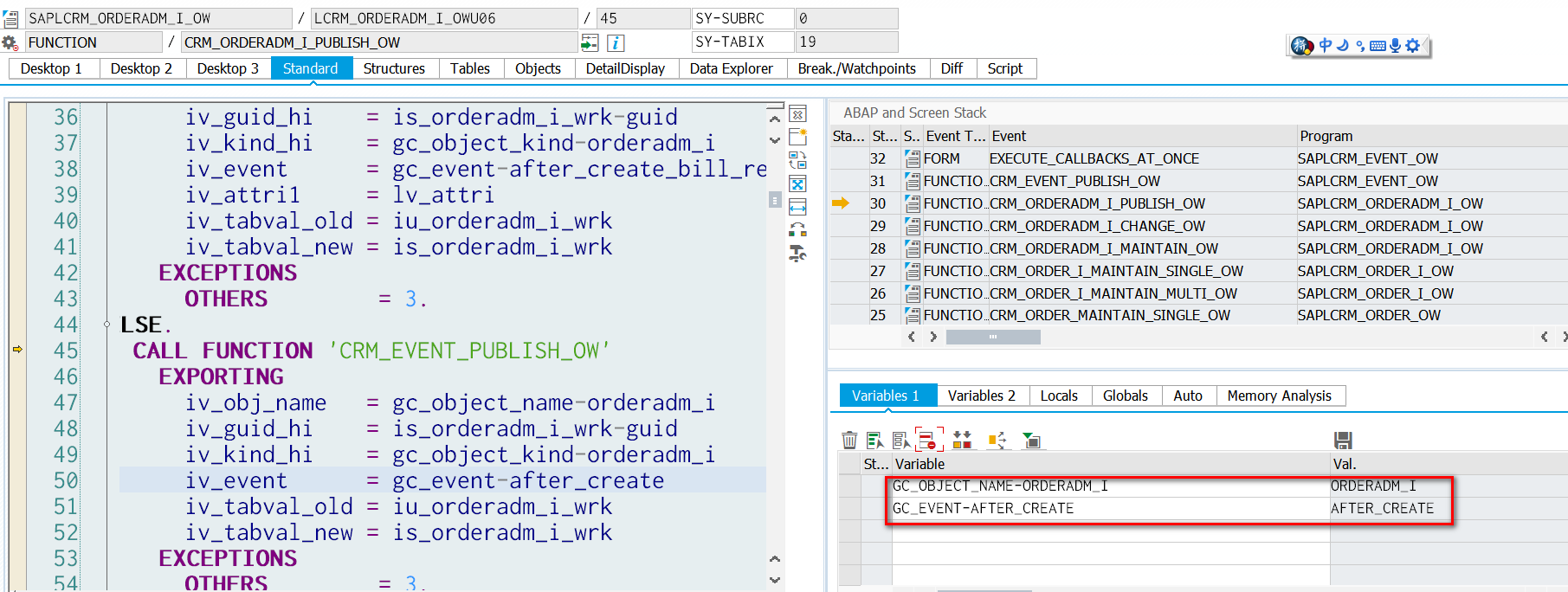This screenshot has width=1568, height=592.
Task: Switch to Variables 2 tab
Action: 982,396
